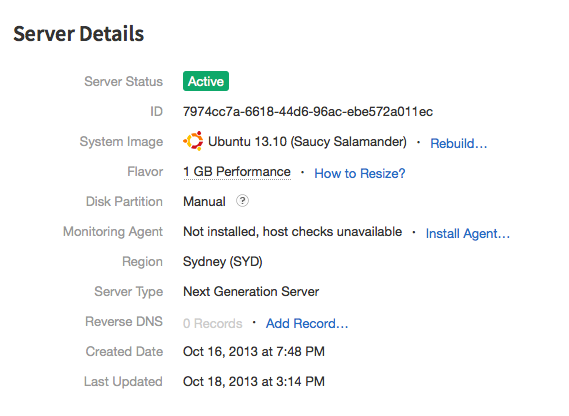
Task: Click the Manual disk partition value
Action: pyautogui.click(x=204, y=201)
